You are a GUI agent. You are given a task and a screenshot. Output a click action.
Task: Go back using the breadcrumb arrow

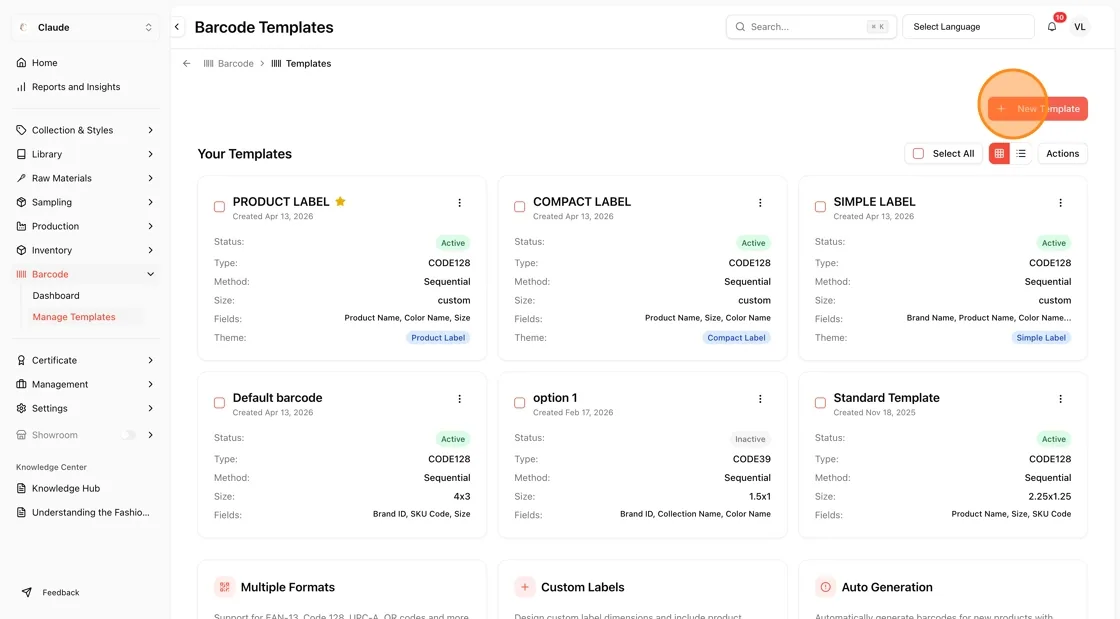[186, 64]
